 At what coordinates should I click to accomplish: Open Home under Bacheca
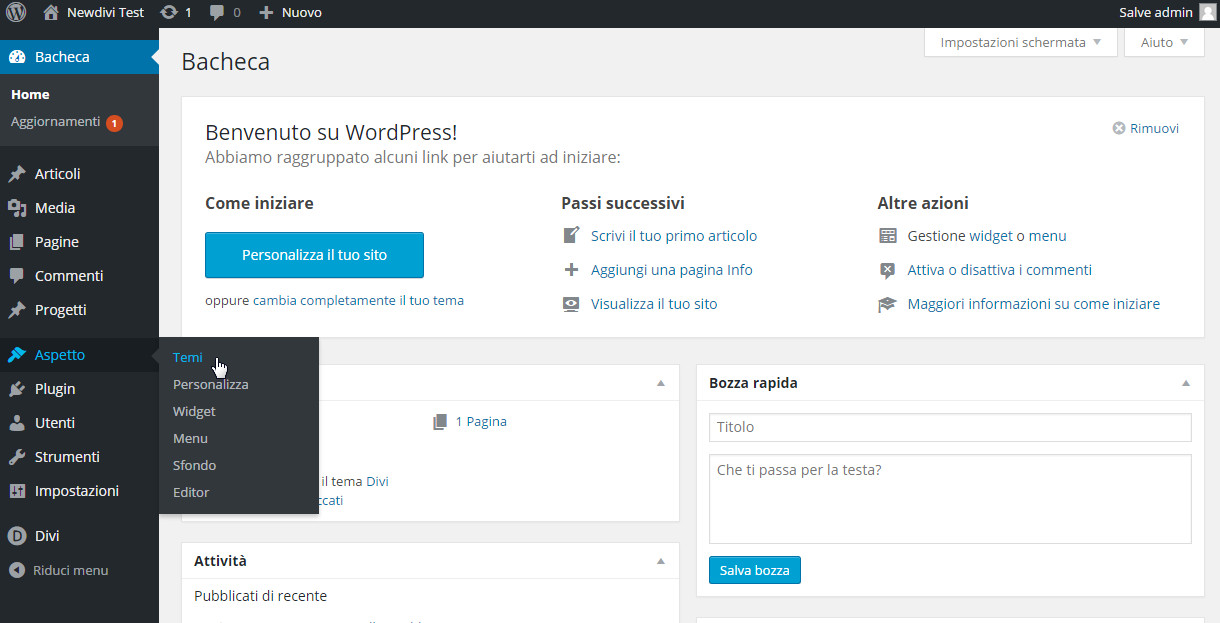(30, 94)
